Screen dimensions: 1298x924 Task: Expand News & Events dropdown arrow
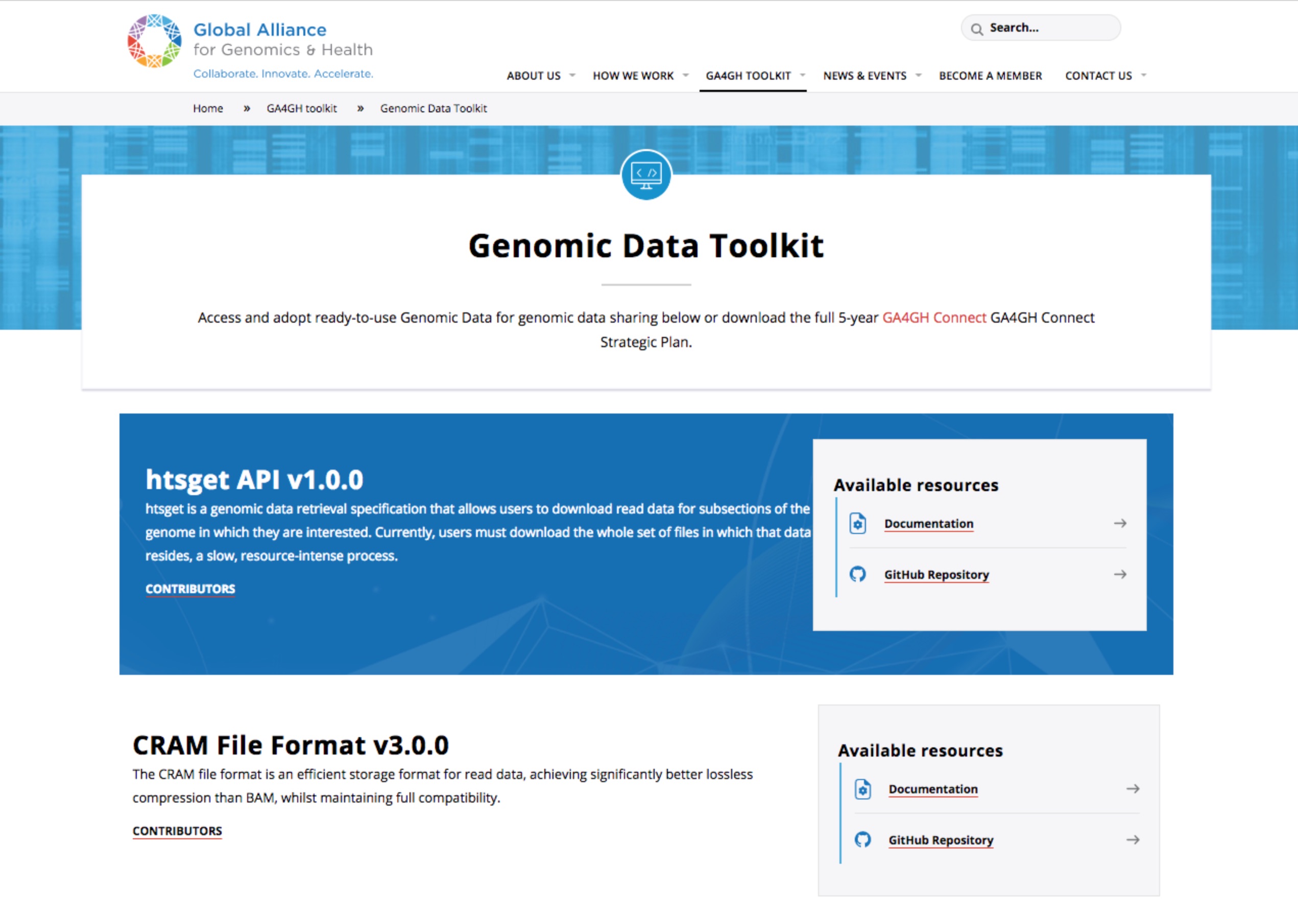(x=918, y=75)
